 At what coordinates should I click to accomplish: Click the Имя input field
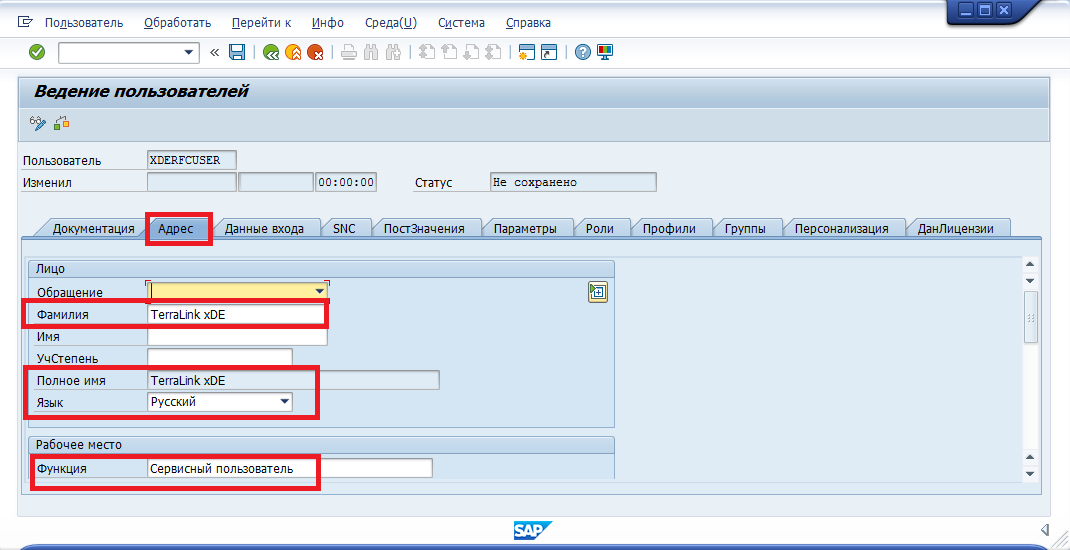tap(237, 337)
